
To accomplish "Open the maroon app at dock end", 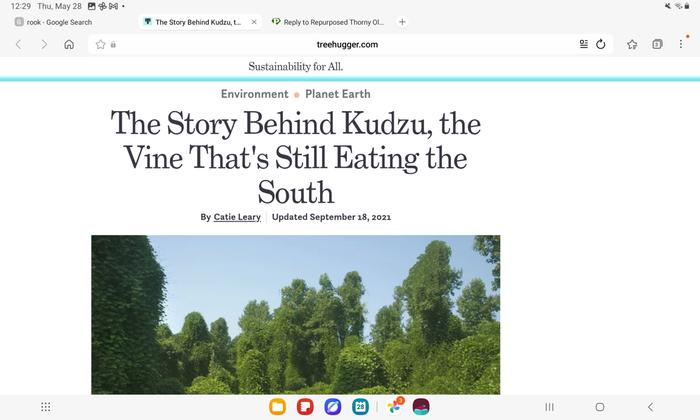I will click(421, 407).
